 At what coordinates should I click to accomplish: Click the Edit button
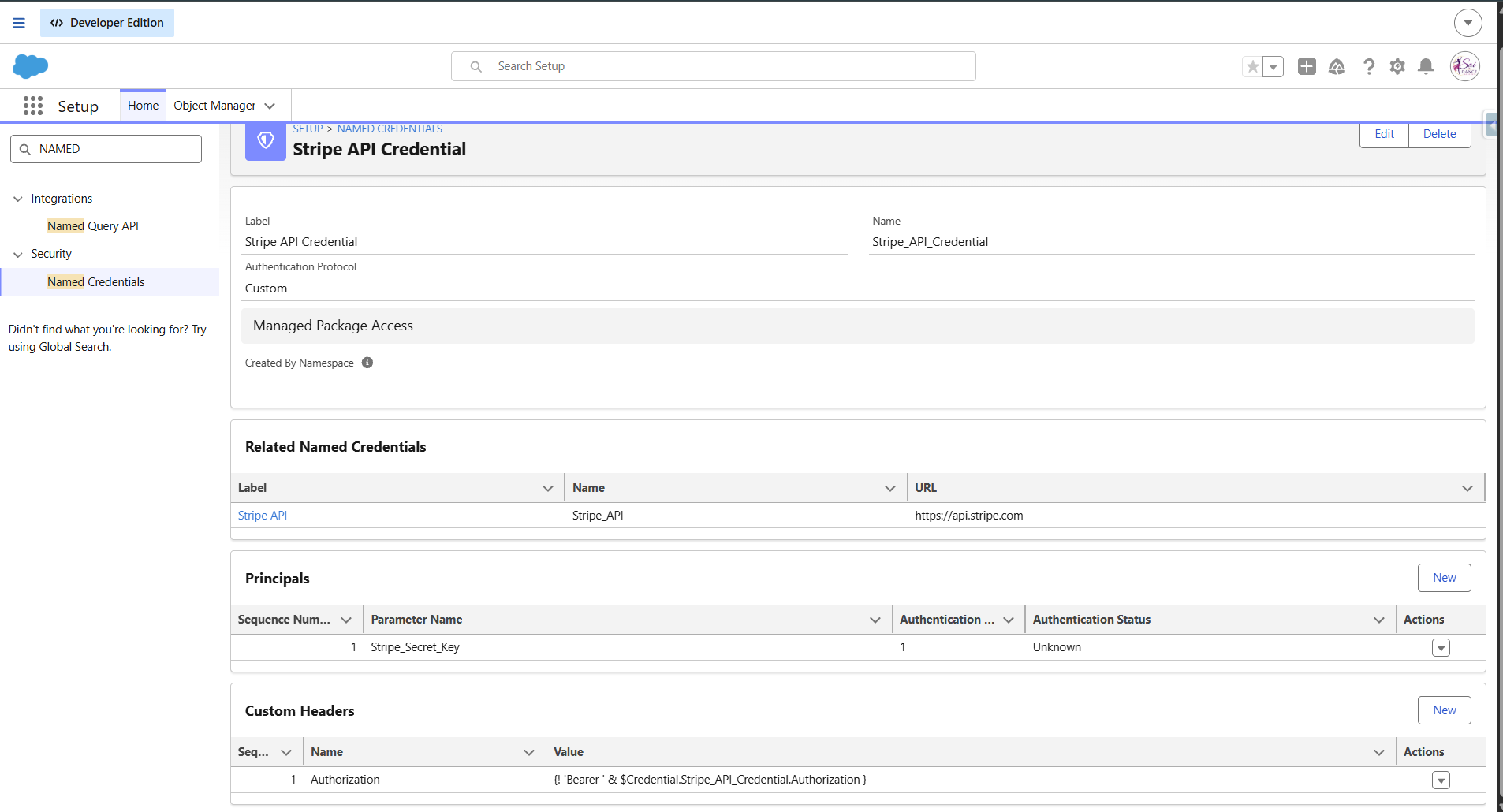1384,134
